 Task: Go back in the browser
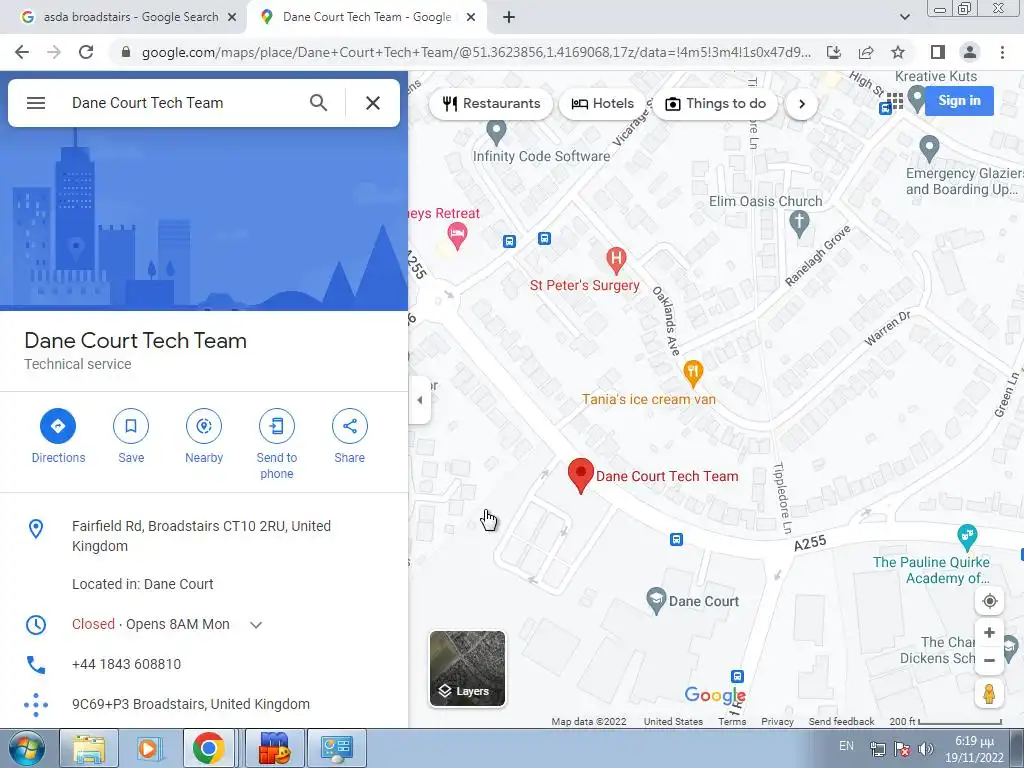click(x=22, y=52)
